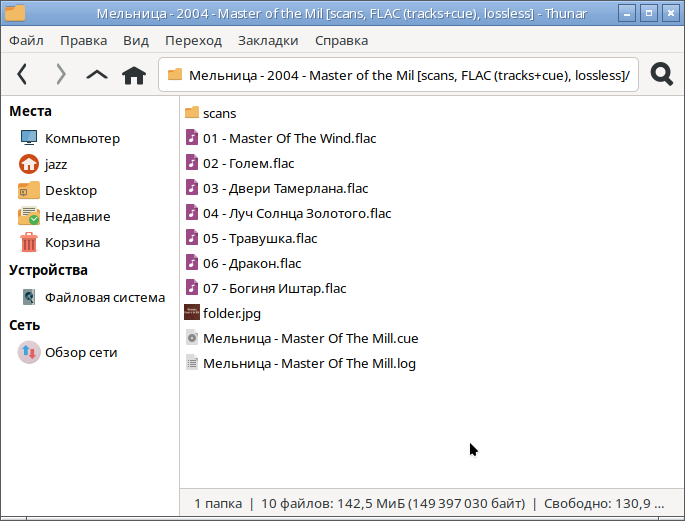This screenshot has width=685, height=521.
Task: Click the audio icon of 07 - Богиня Иштар.flac
Action: point(192,288)
